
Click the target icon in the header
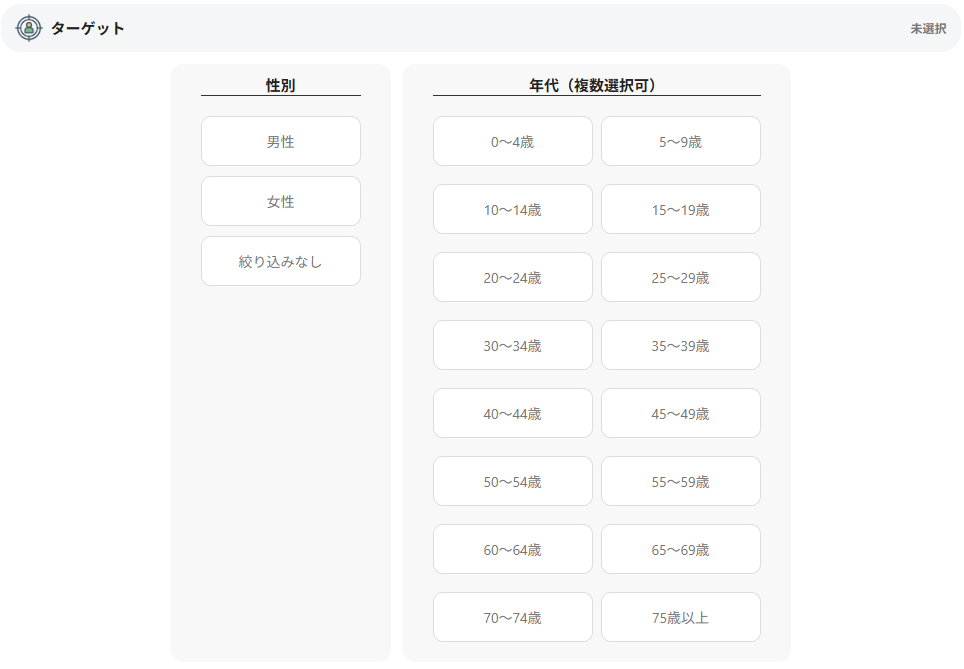point(30,28)
